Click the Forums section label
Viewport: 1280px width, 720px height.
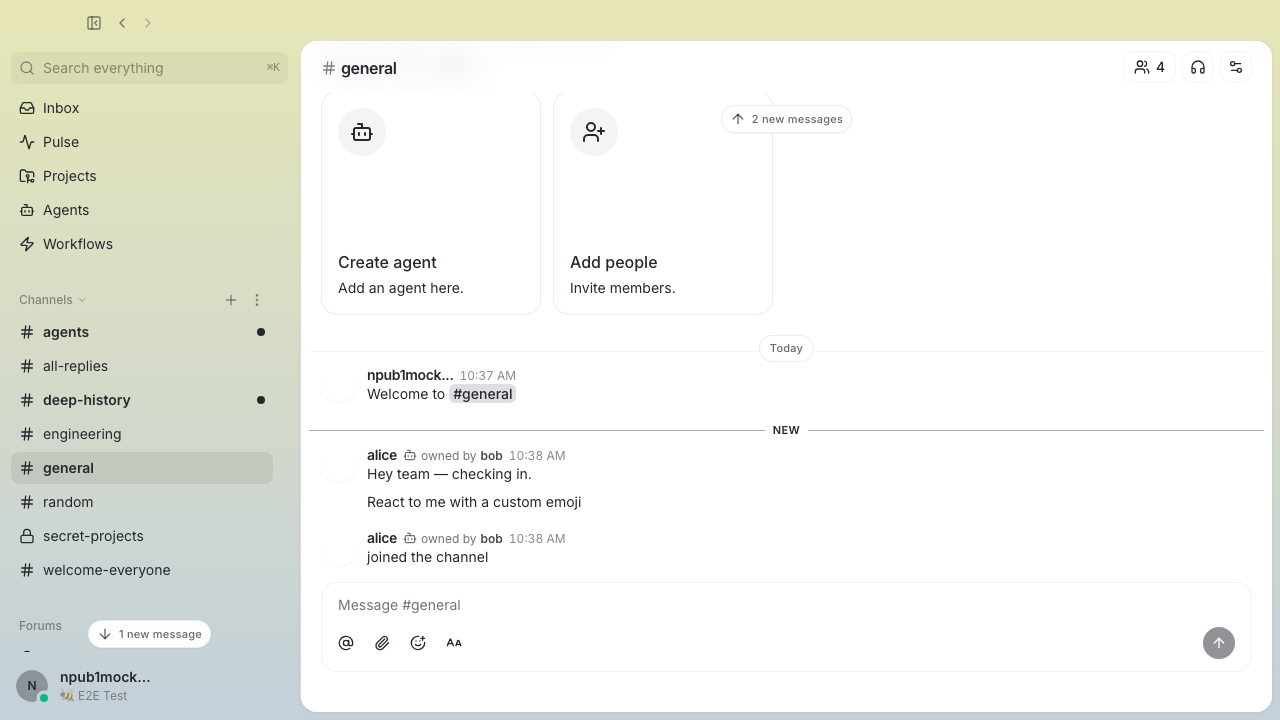coord(40,626)
